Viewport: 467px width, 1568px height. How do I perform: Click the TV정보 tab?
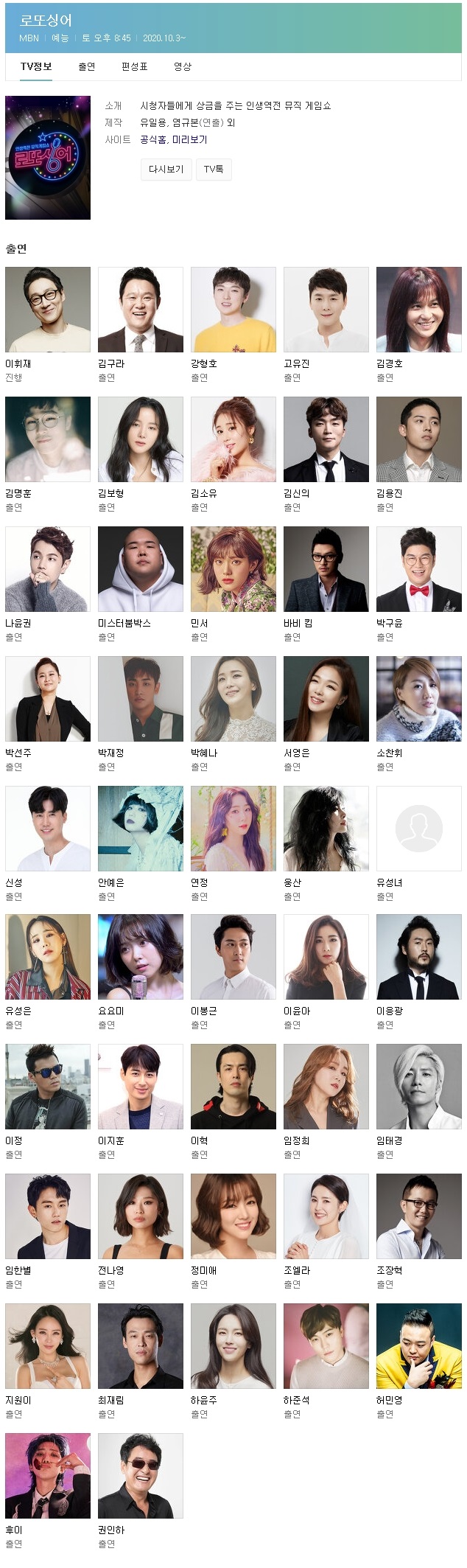tap(36, 66)
